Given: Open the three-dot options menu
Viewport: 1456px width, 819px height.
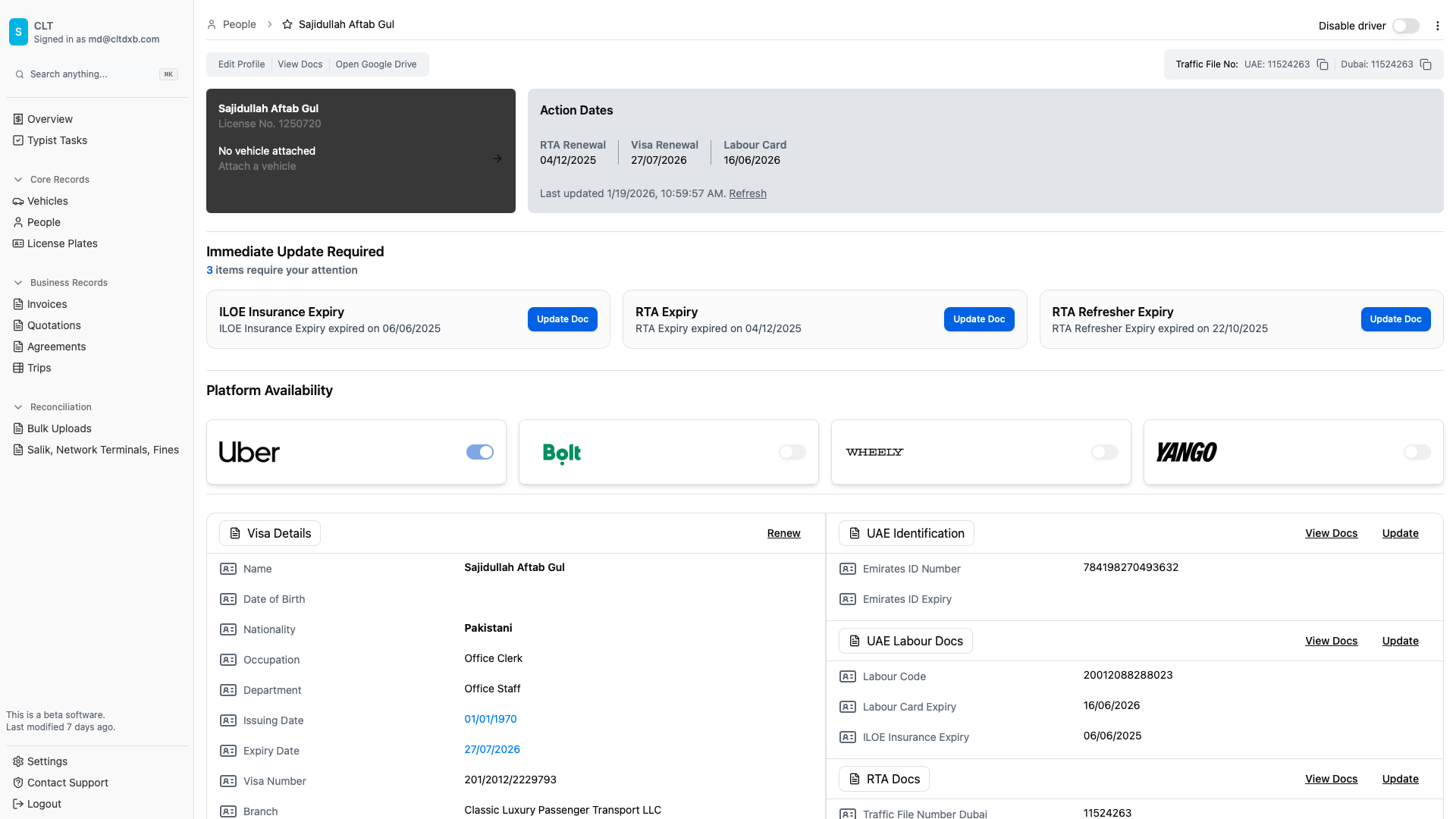Looking at the screenshot, I should point(1438,26).
